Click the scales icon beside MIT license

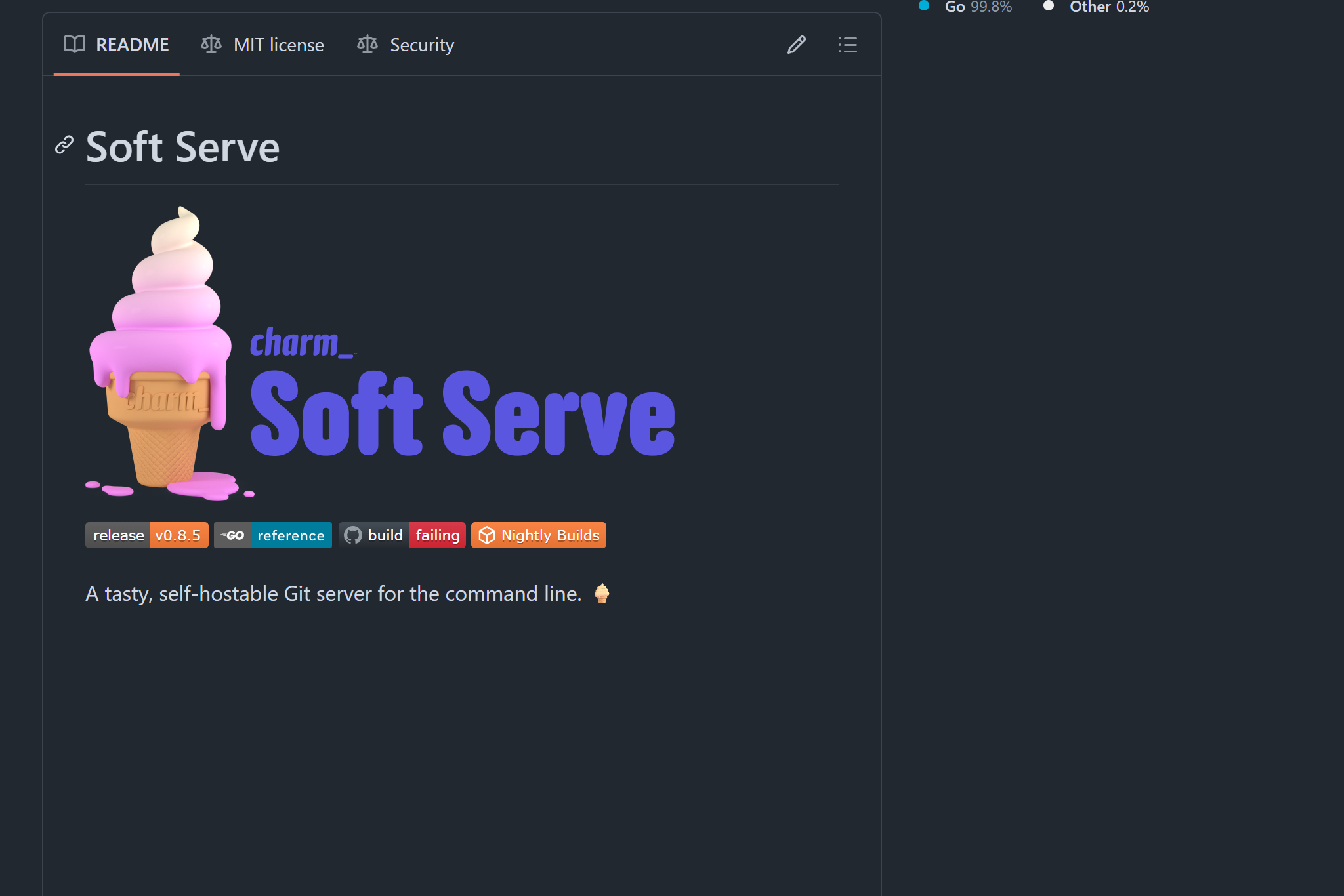211,45
